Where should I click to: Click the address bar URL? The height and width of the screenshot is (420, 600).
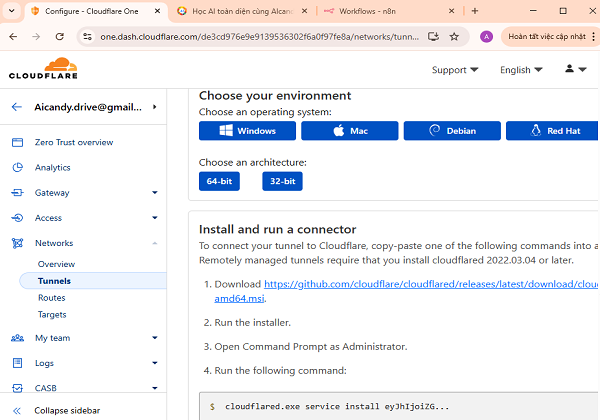point(259,37)
